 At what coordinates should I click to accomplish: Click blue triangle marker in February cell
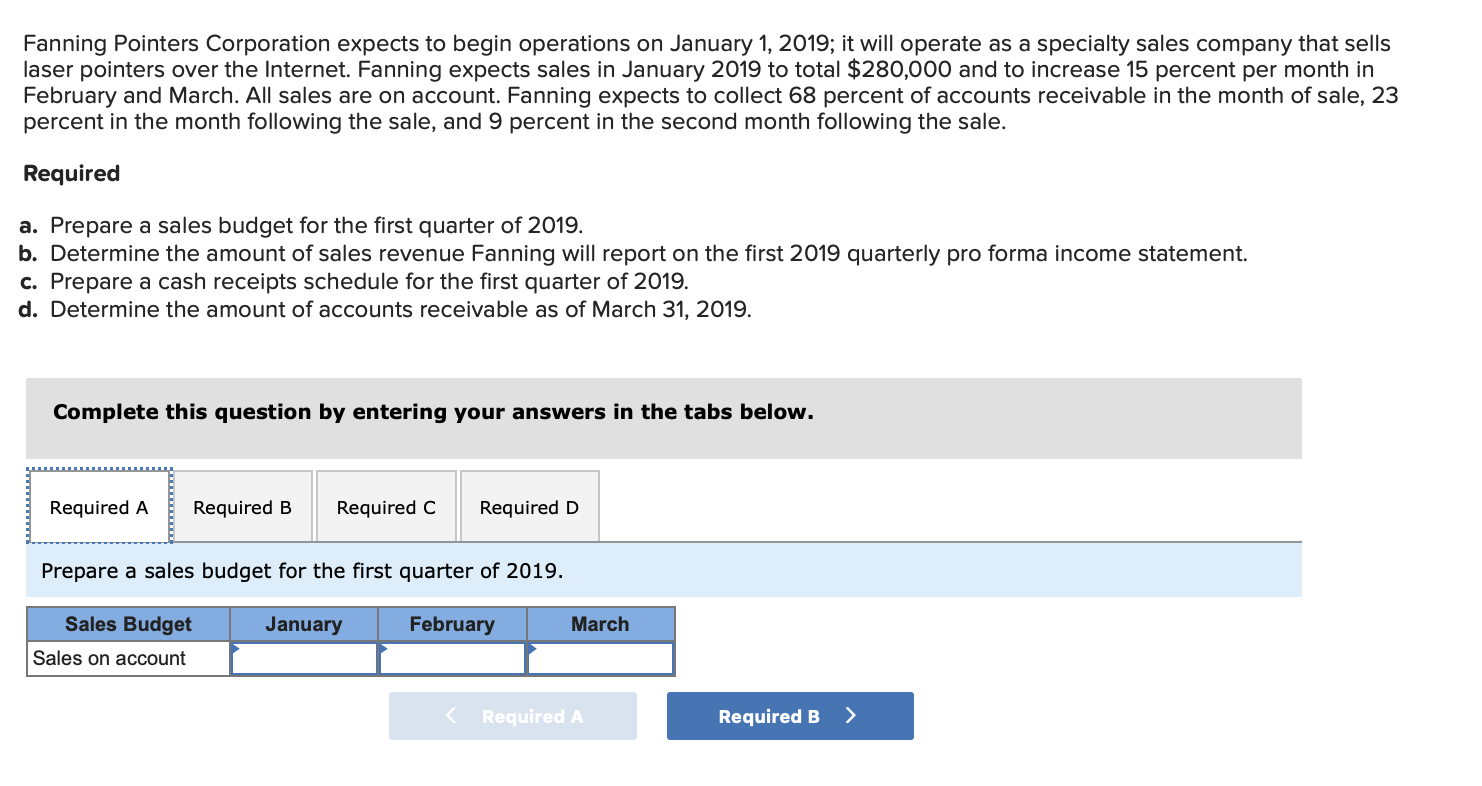(x=383, y=648)
